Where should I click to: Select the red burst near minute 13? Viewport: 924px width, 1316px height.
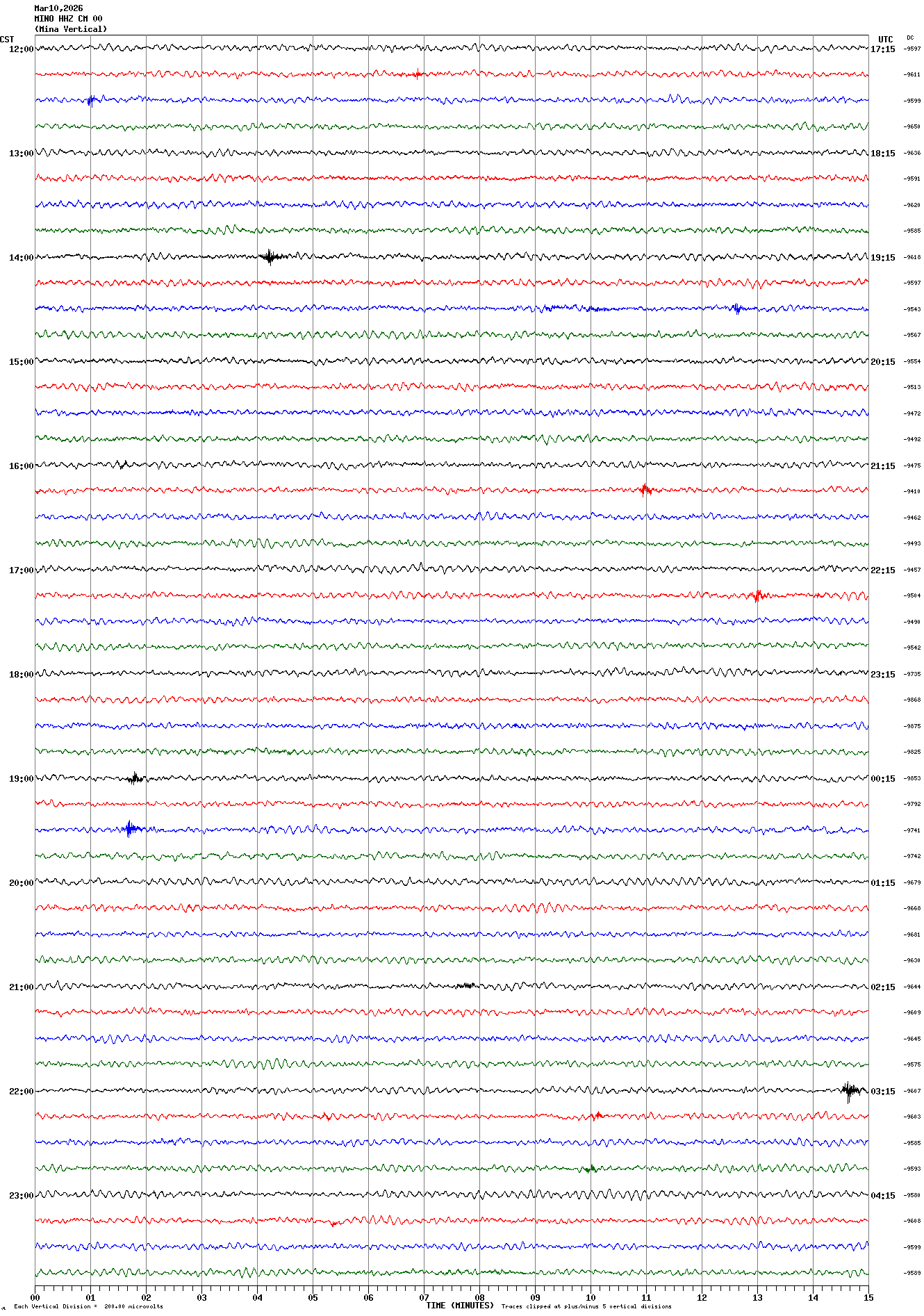point(758,595)
